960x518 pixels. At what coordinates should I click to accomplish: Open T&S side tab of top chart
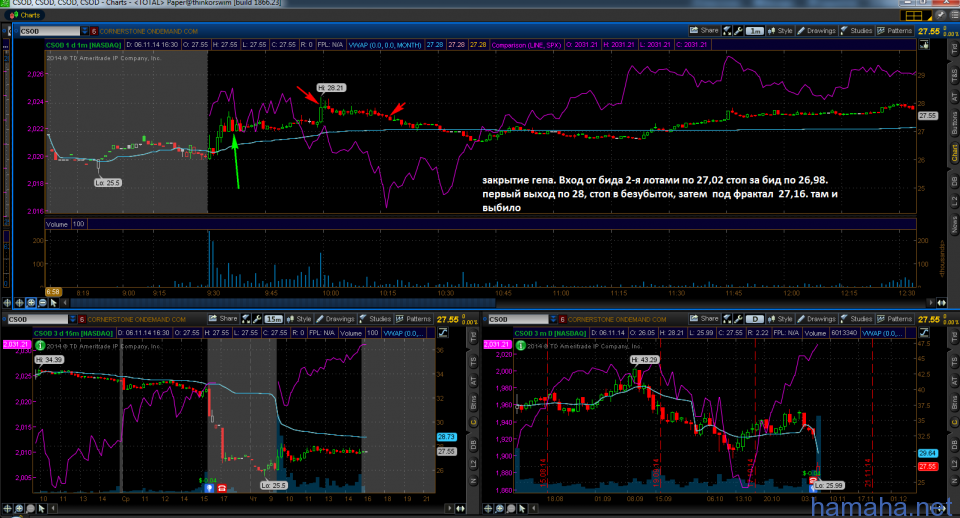click(x=954, y=76)
